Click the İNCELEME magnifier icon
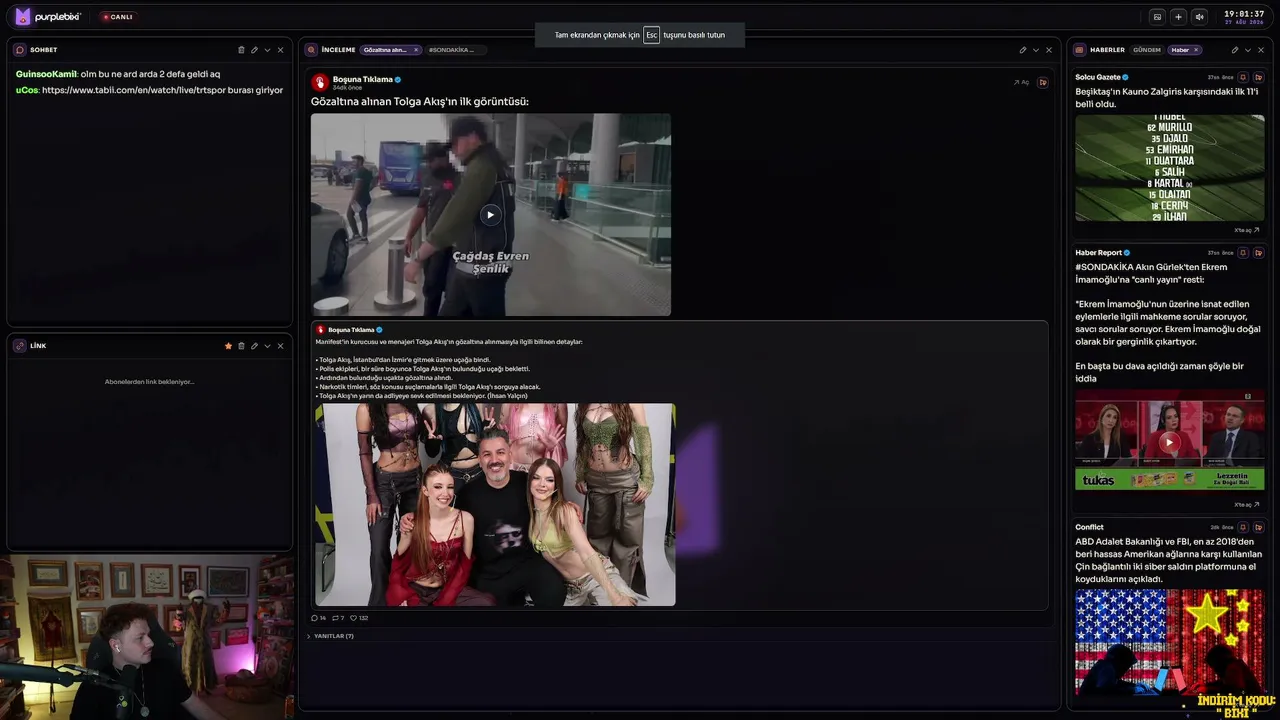Viewport: 1280px width, 720px height. pos(312,50)
